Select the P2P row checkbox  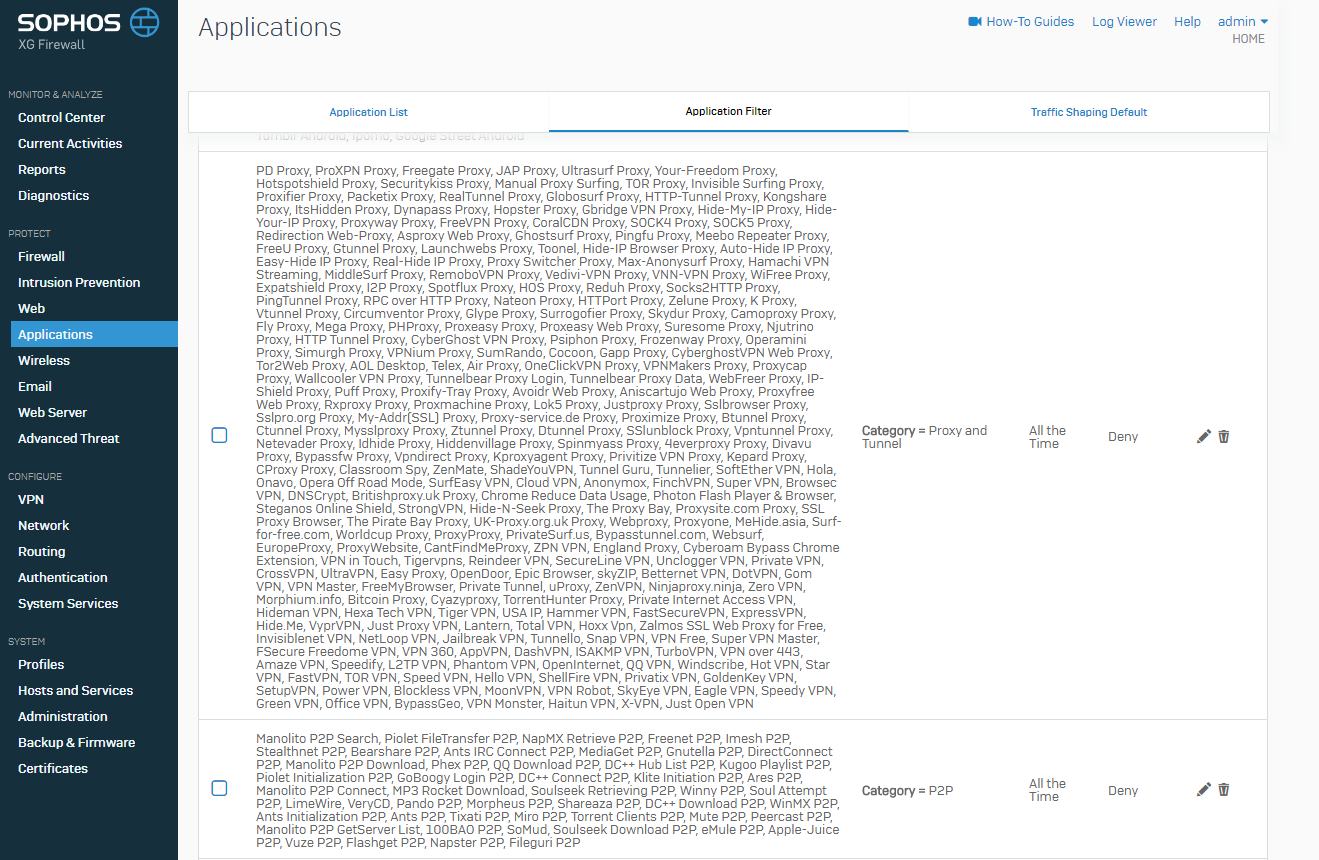220,788
